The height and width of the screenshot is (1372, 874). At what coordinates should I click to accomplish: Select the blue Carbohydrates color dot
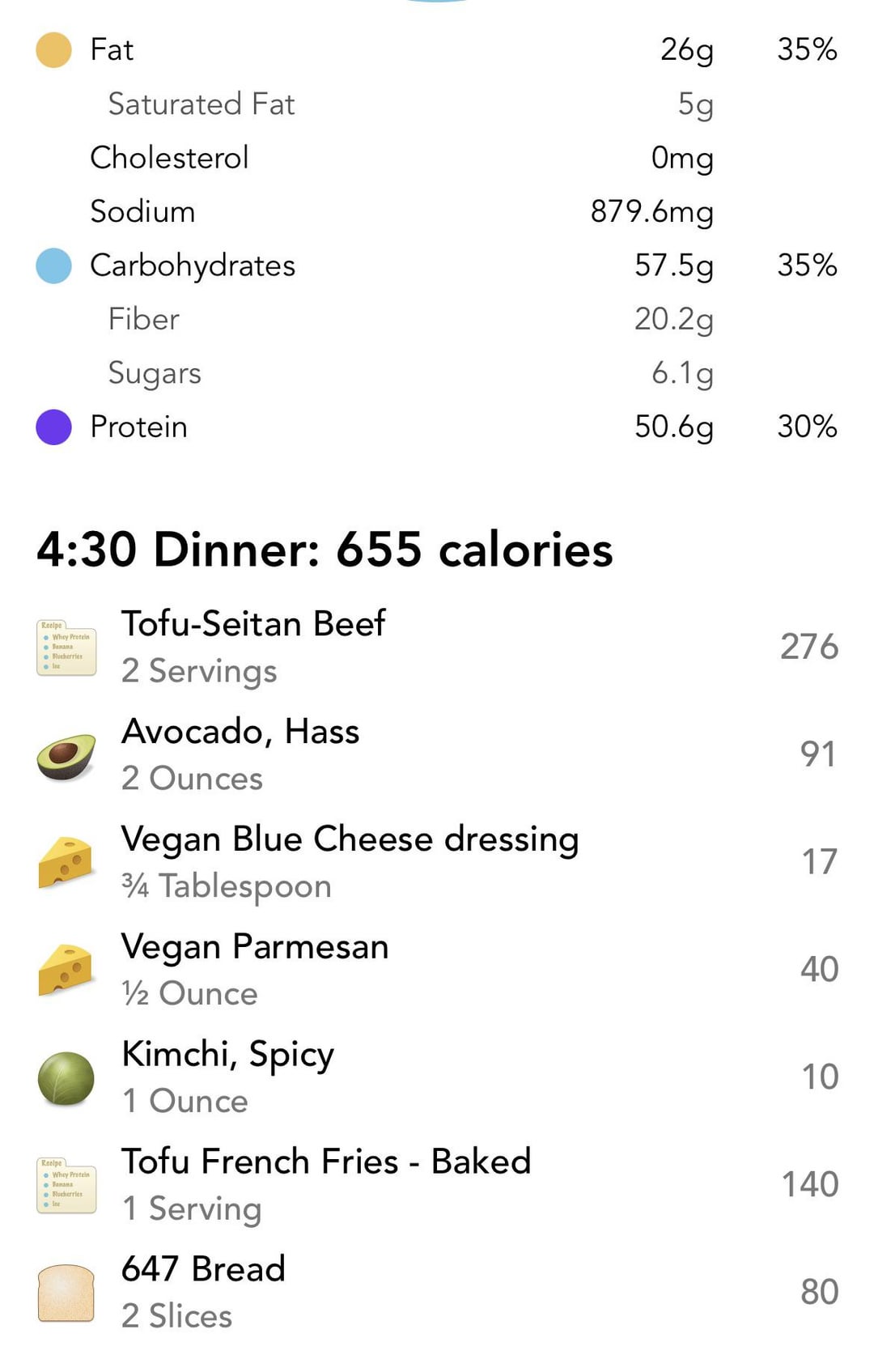pyautogui.click(x=54, y=266)
